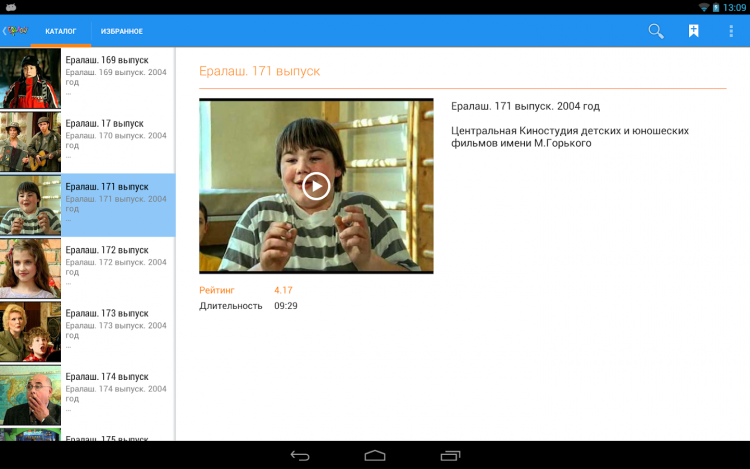Click the orange title Ералаш. 171 выпуск
The image size is (750, 469).
tap(259, 71)
